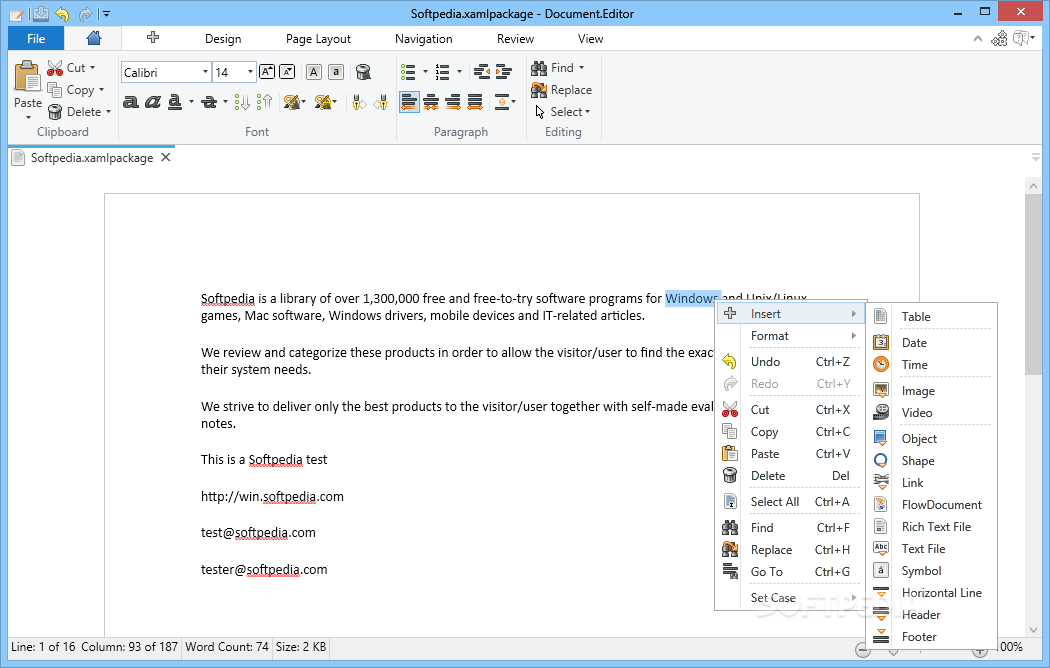
Task: Open the Calibri font name dropdown
Action: (205, 72)
